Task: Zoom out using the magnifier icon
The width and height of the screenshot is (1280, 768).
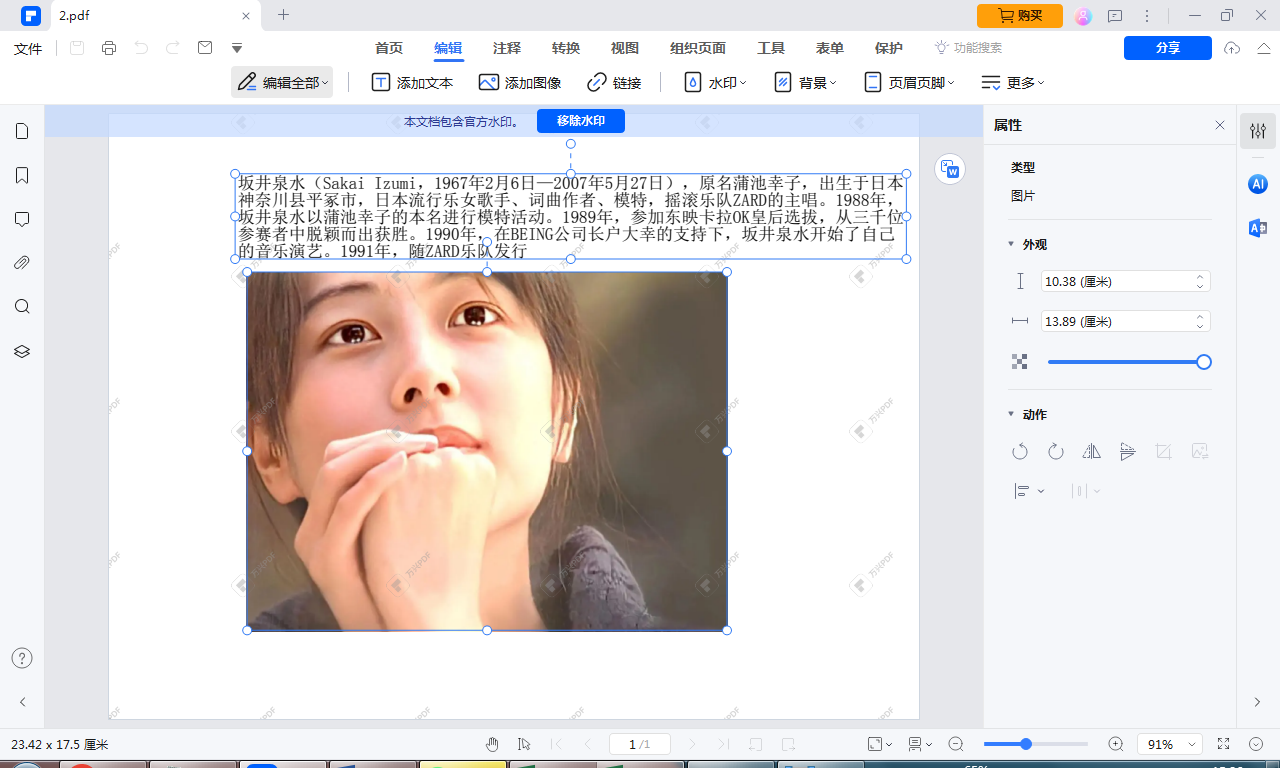Action: (955, 744)
